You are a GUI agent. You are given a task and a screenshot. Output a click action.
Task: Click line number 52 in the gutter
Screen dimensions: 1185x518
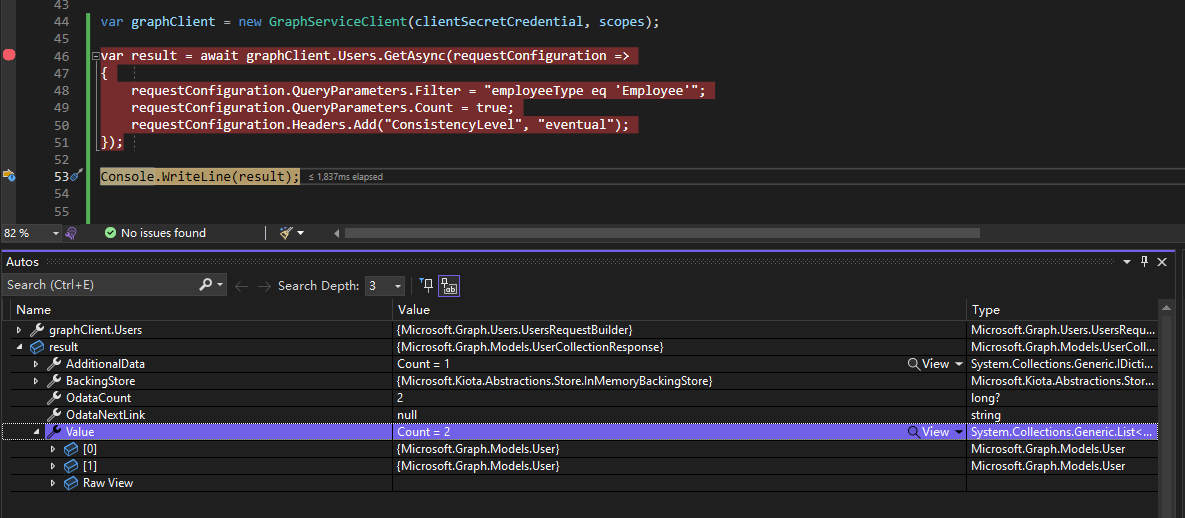pyautogui.click(x=62, y=160)
